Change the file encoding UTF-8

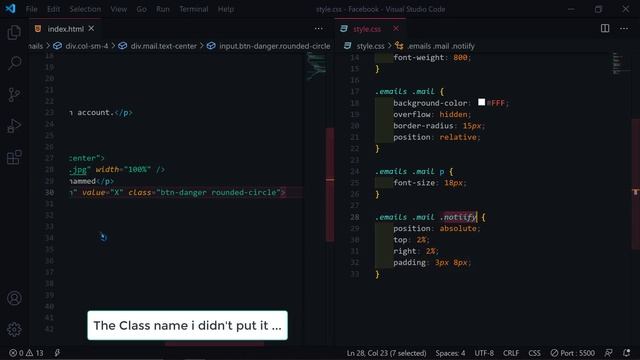[484, 353]
